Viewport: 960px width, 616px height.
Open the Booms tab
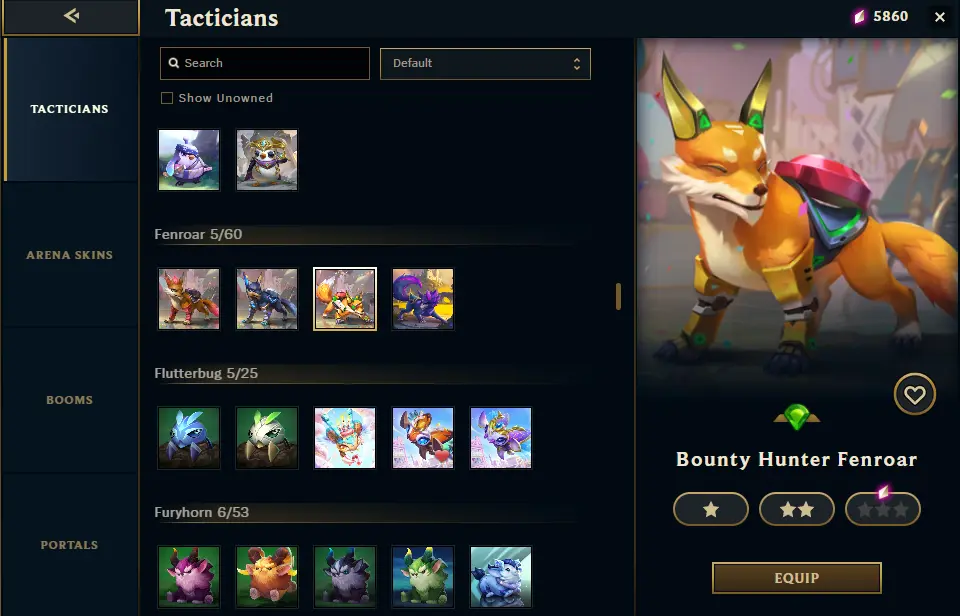click(70, 400)
